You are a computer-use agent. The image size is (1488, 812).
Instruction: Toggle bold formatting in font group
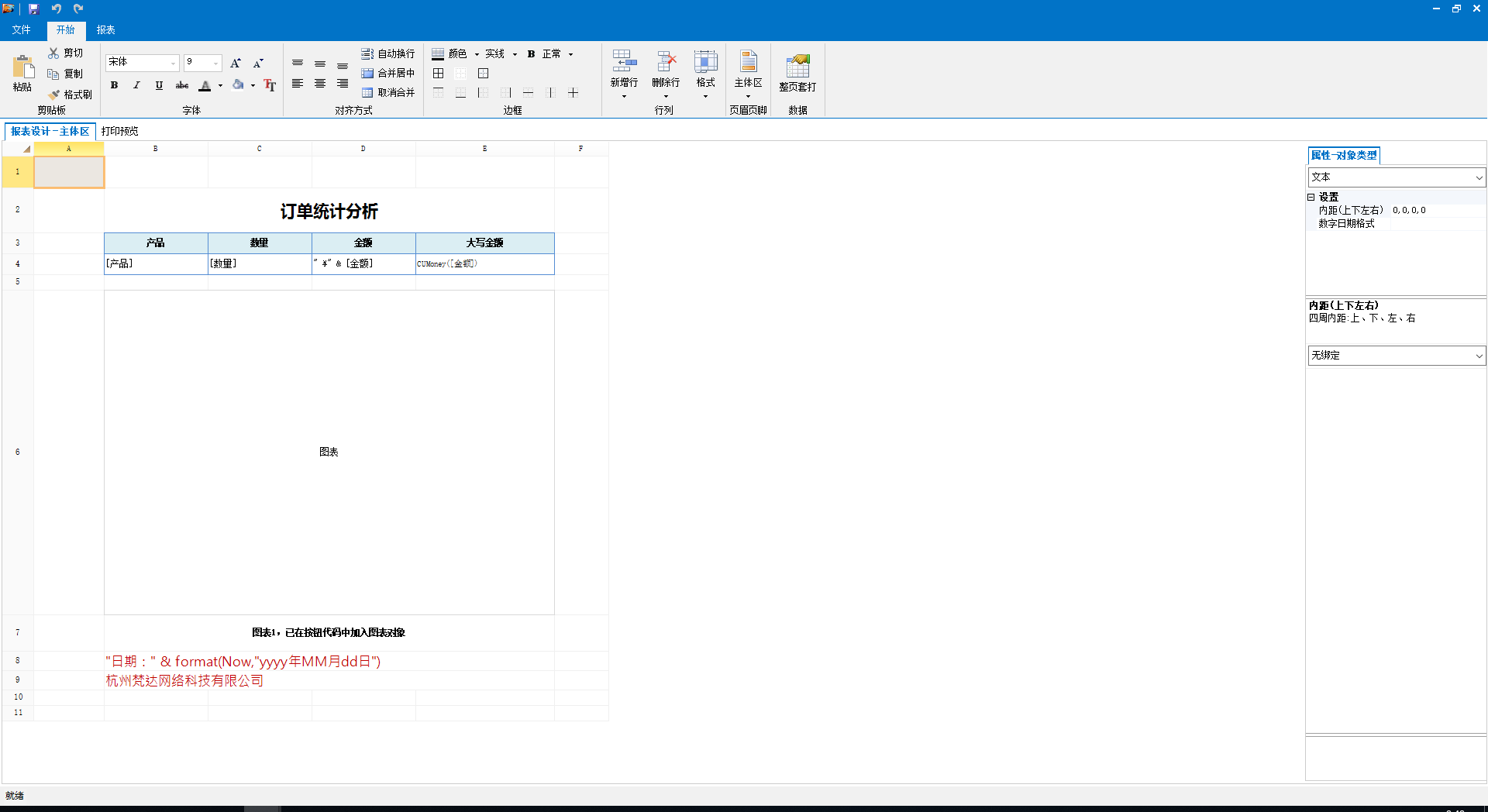[x=114, y=85]
